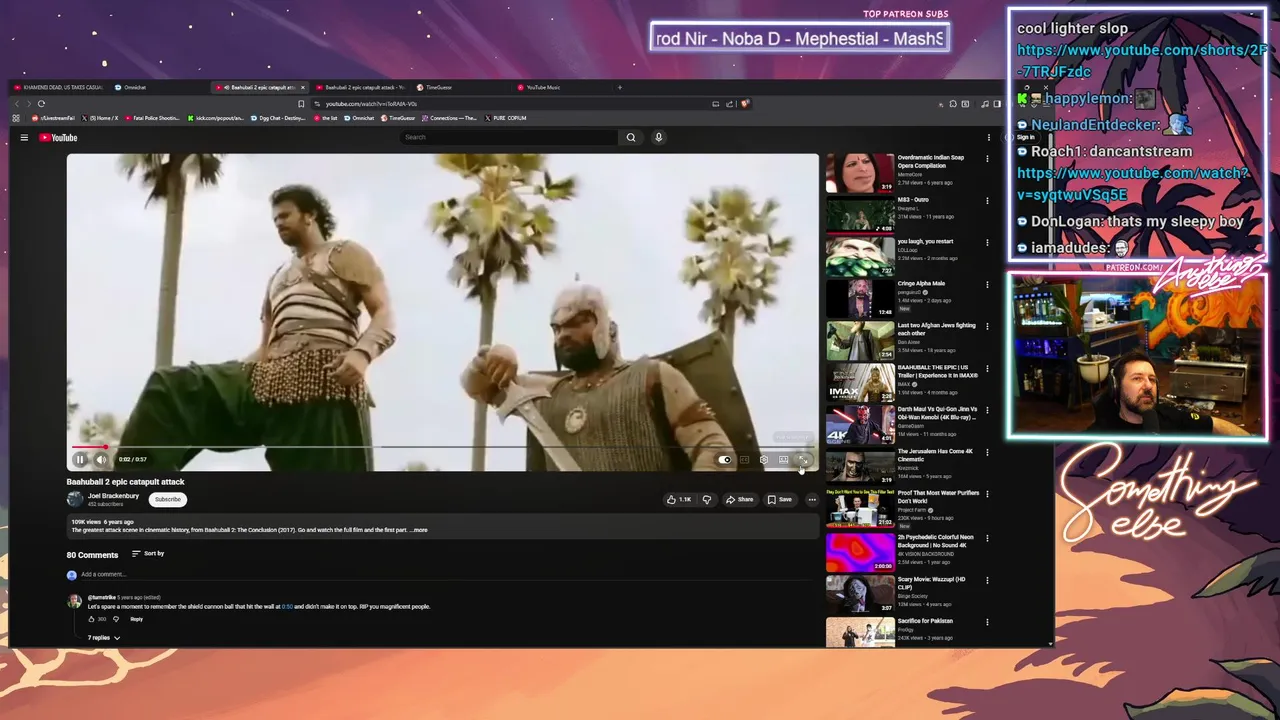Turn on subtitles with the CC icon
This screenshot has width=1280, height=720.
click(744, 460)
